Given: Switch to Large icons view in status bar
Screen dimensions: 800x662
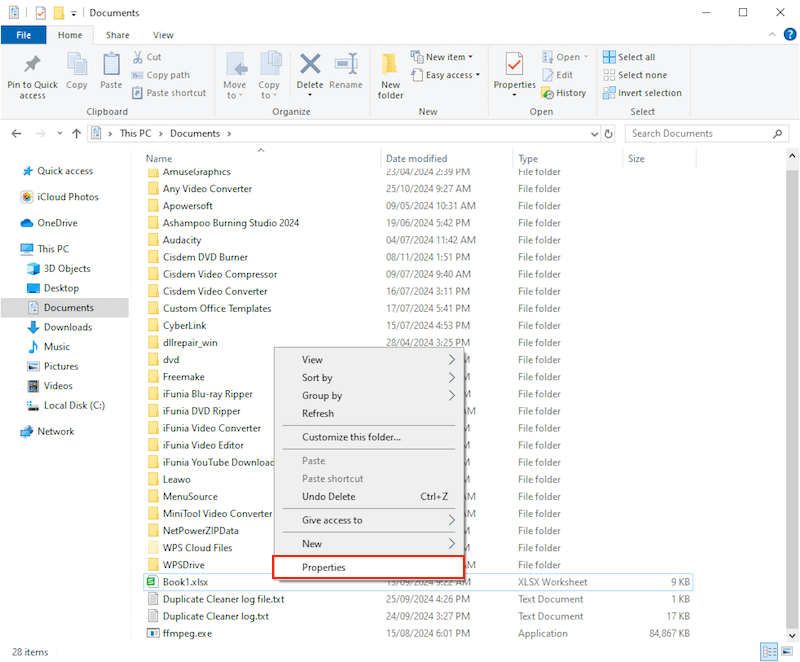Looking at the screenshot, I should [x=787, y=651].
